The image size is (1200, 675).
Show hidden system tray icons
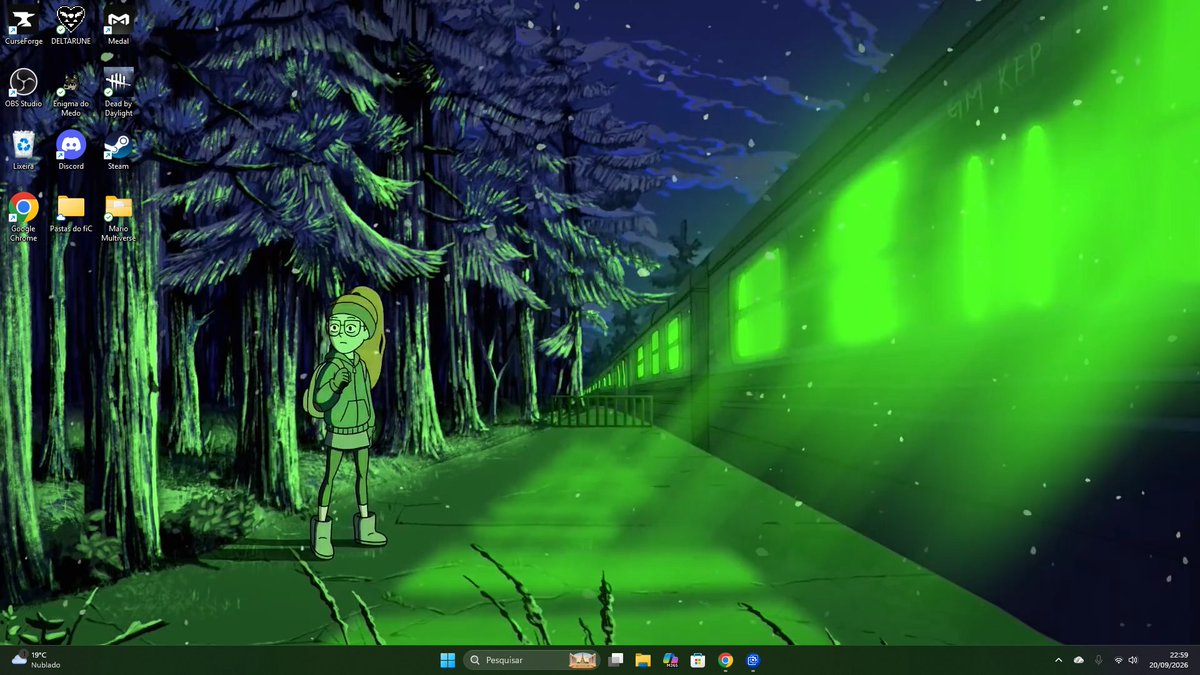click(1058, 660)
